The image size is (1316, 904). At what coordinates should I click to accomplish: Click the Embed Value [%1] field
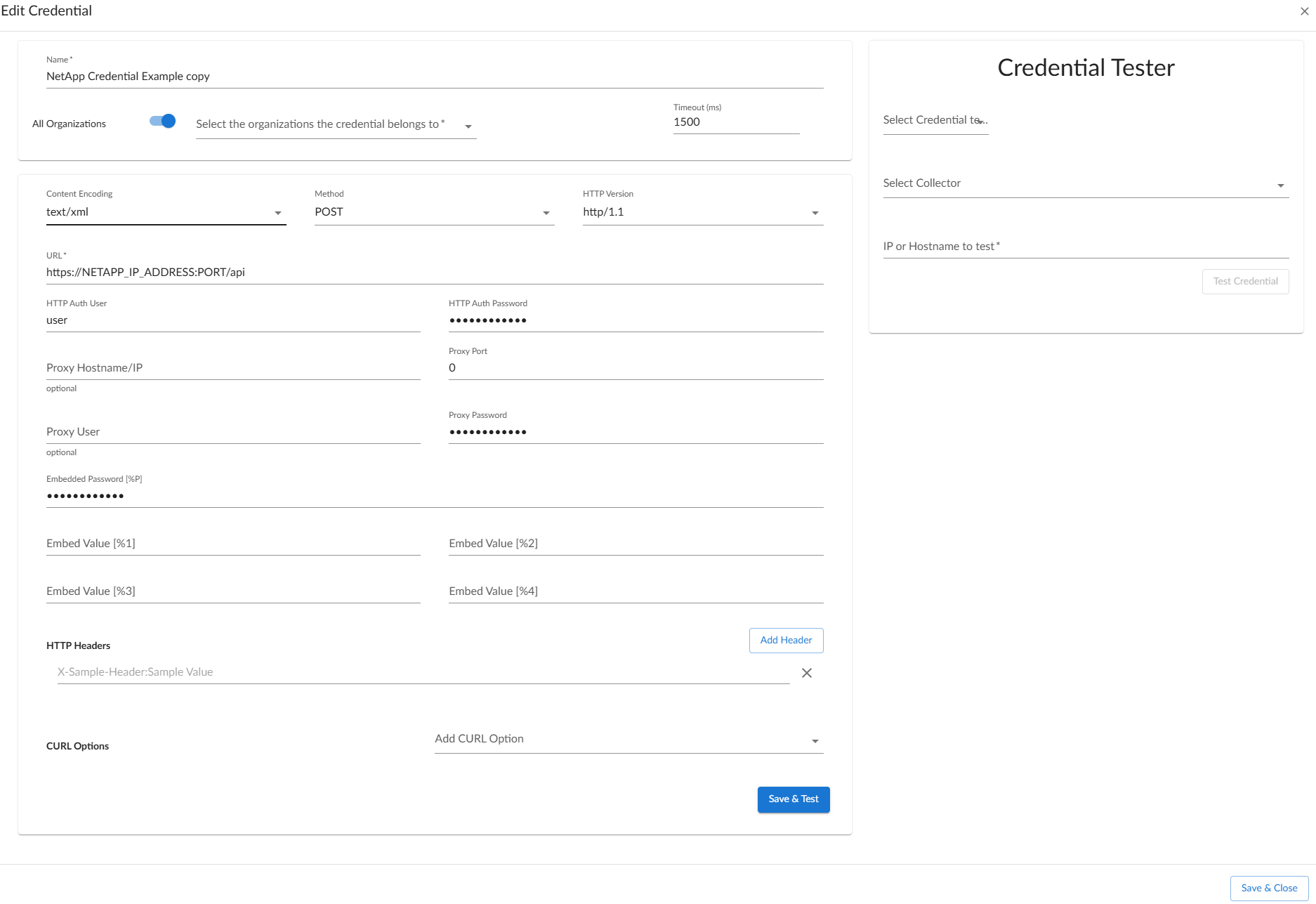coord(233,544)
